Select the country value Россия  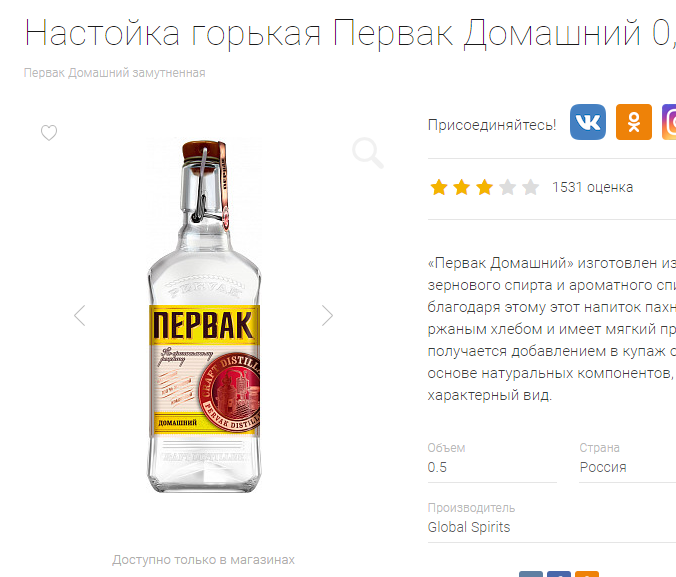pyautogui.click(x=603, y=467)
